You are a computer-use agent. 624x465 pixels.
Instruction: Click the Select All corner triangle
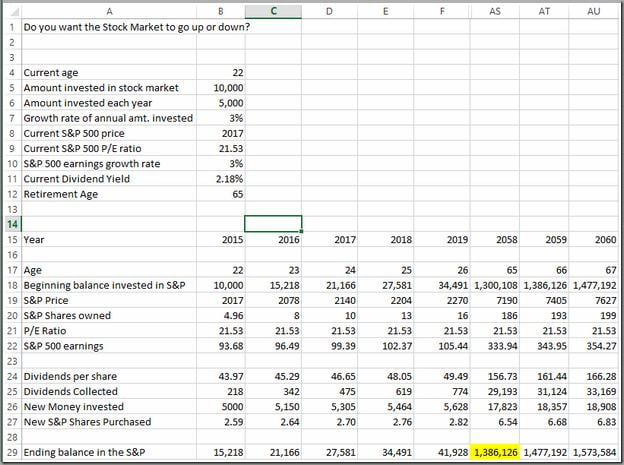[14, 12]
